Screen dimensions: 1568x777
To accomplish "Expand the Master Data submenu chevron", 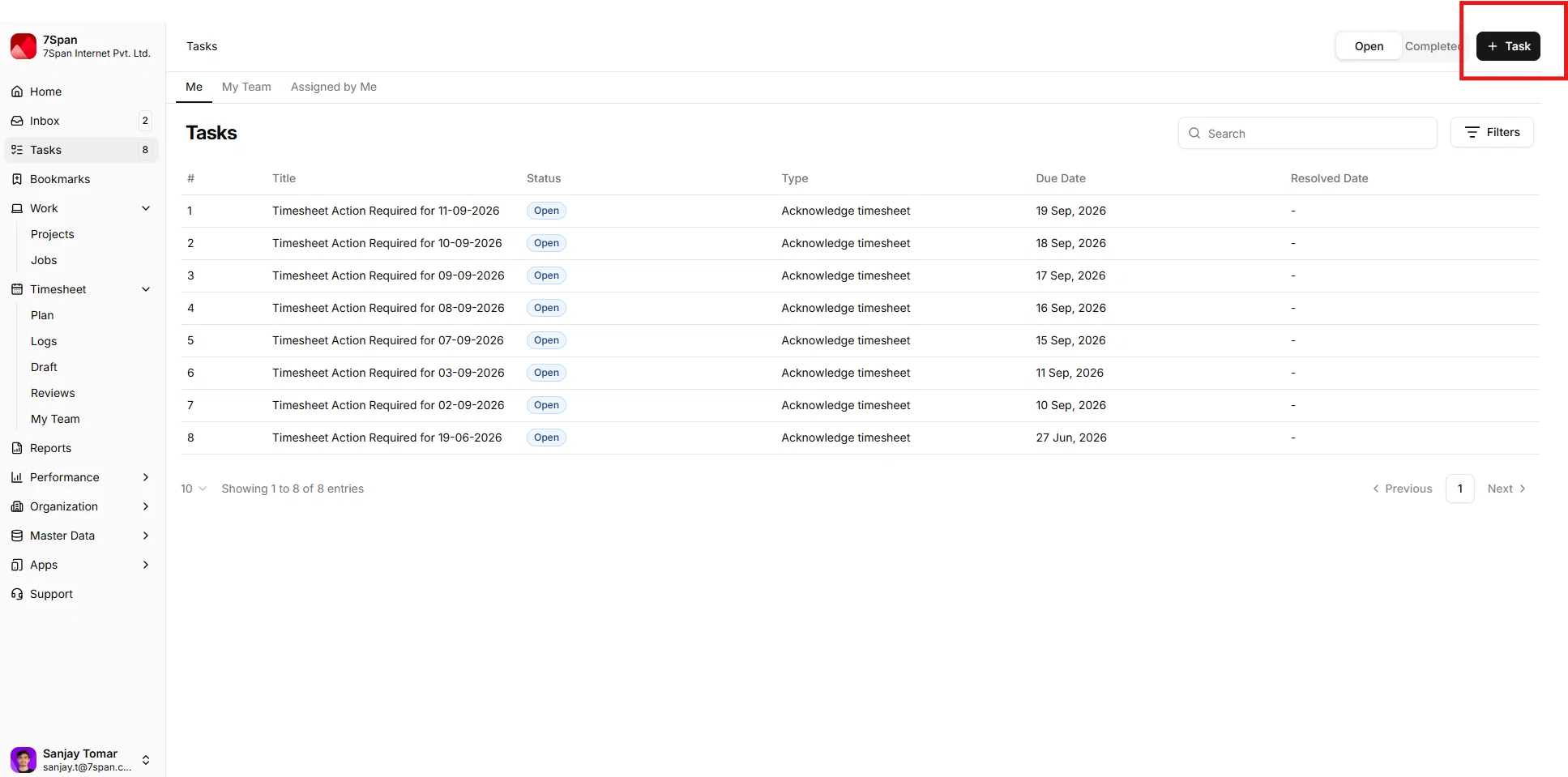I will [x=146, y=536].
